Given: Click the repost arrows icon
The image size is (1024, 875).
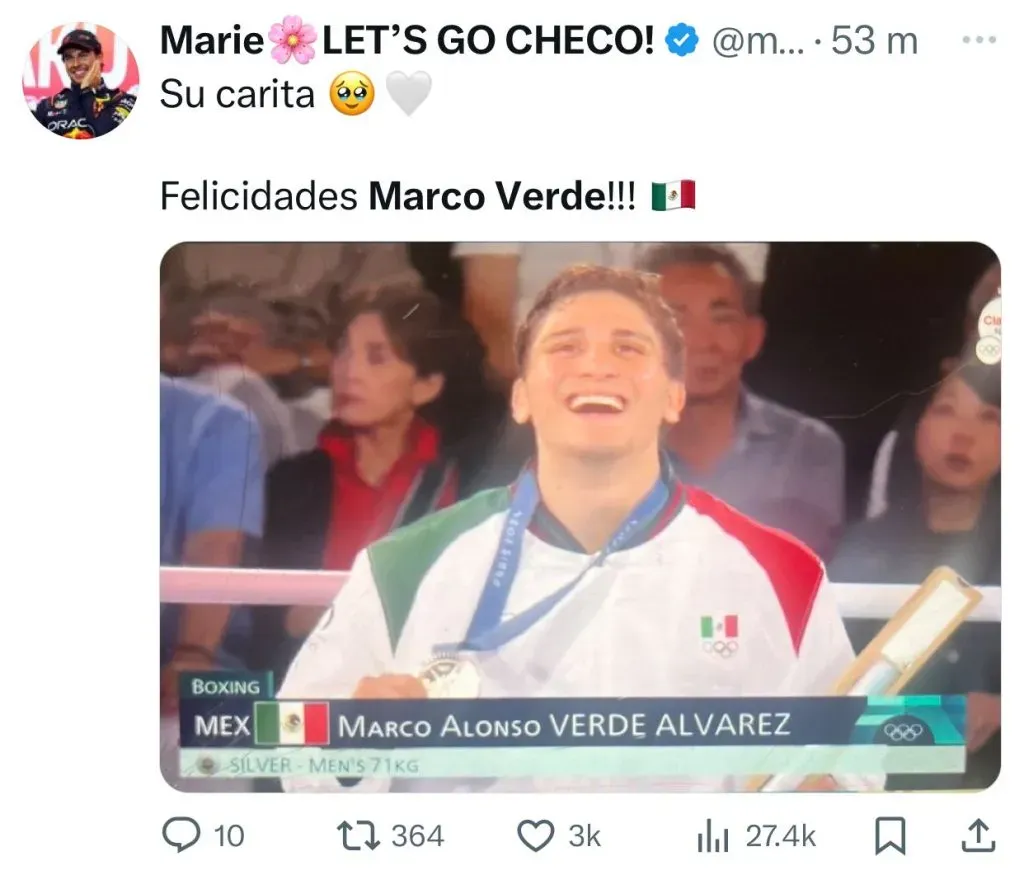Looking at the screenshot, I should (358, 836).
